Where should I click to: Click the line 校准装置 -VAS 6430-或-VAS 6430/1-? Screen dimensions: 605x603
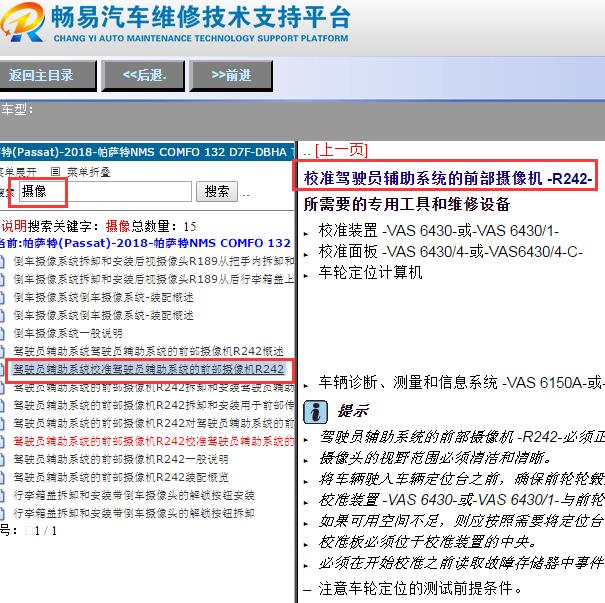(439, 231)
